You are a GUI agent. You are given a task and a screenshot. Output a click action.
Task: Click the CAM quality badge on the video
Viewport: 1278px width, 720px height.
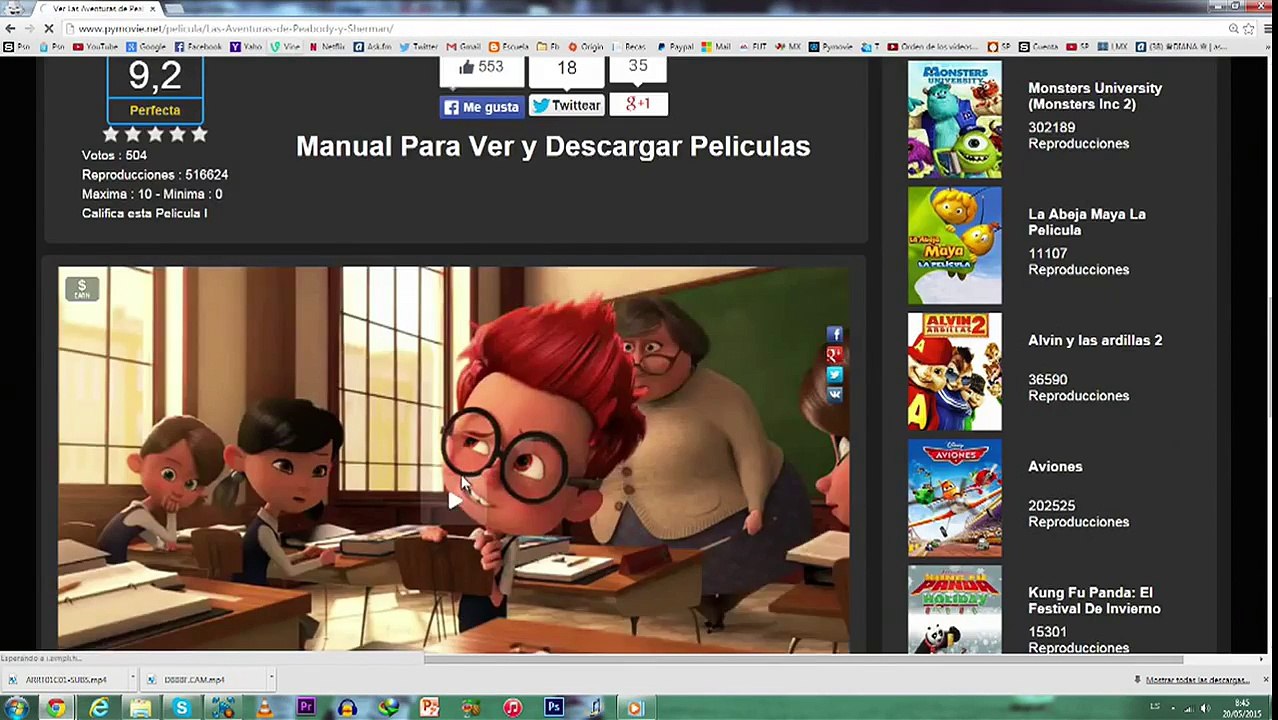tap(82, 289)
